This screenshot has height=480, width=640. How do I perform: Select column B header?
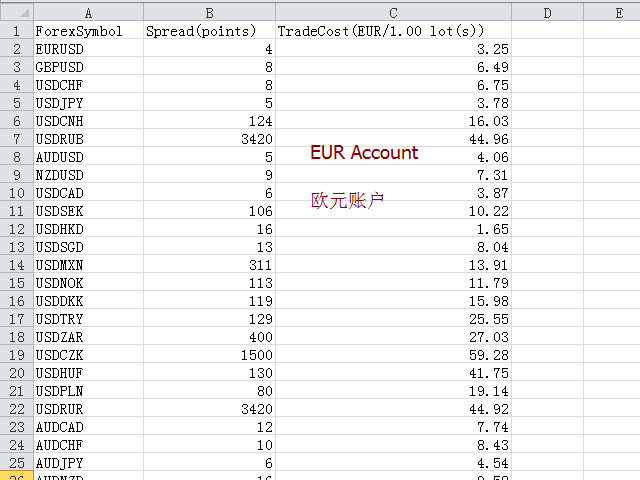(209, 13)
